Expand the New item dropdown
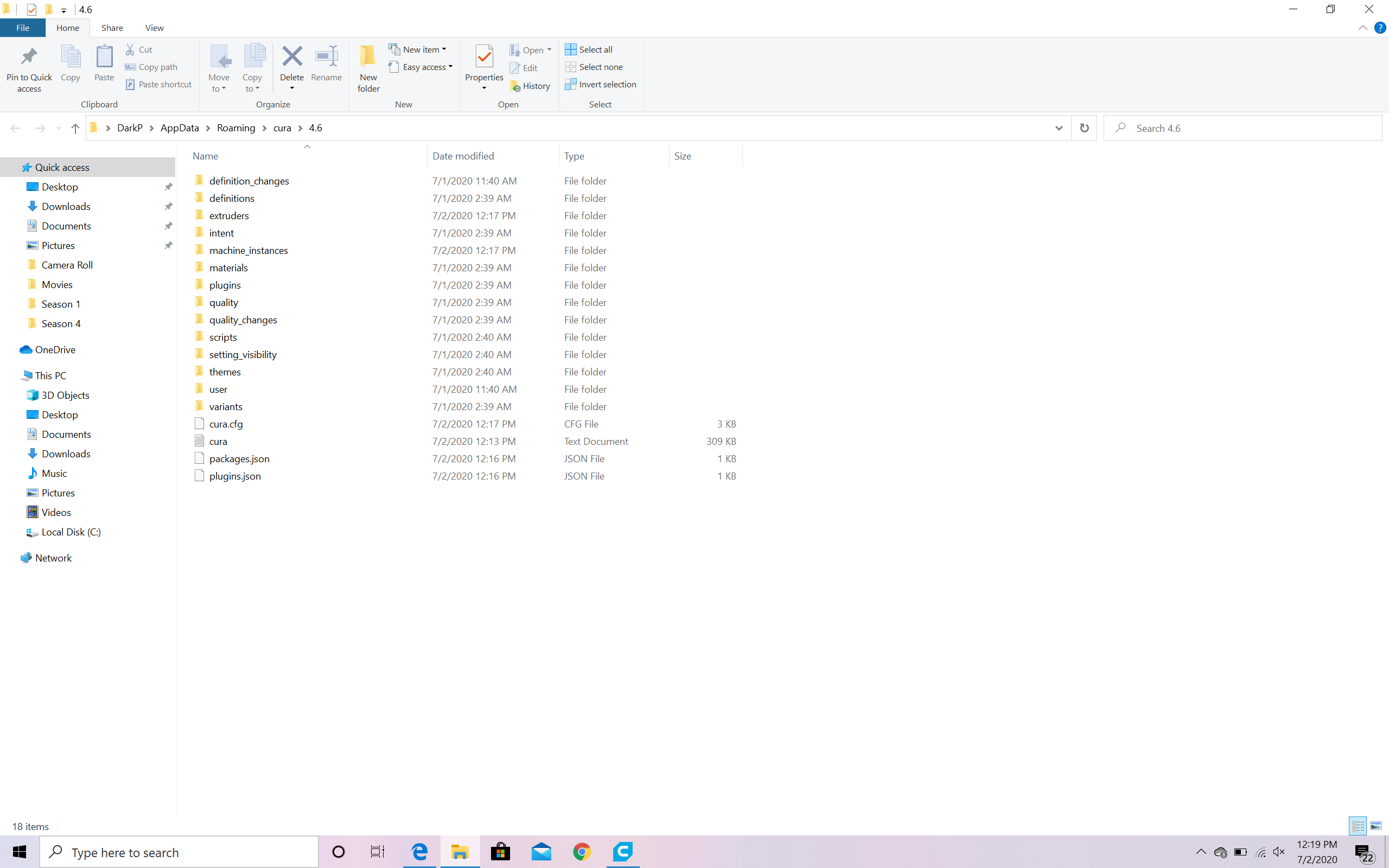Viewport: 1389px width, 868px height. coord(444,49)
